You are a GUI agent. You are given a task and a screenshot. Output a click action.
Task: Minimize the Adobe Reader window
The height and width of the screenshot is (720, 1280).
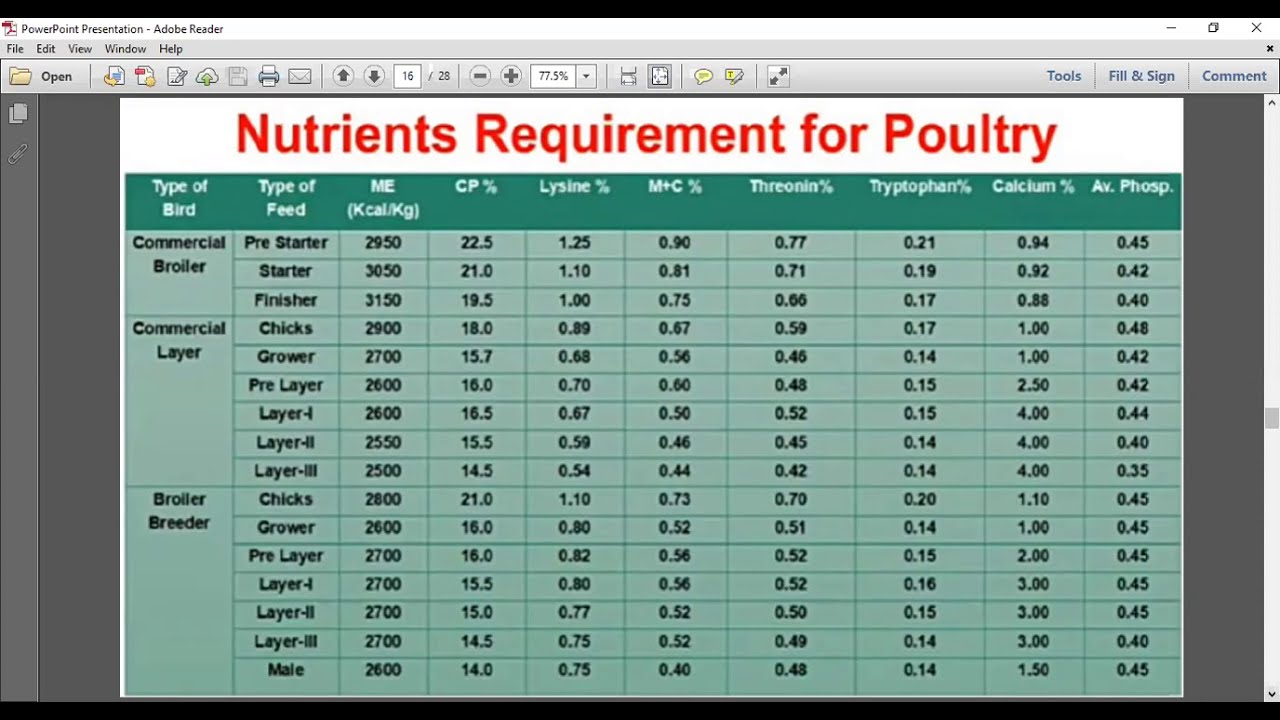(x=1171, y=28)
